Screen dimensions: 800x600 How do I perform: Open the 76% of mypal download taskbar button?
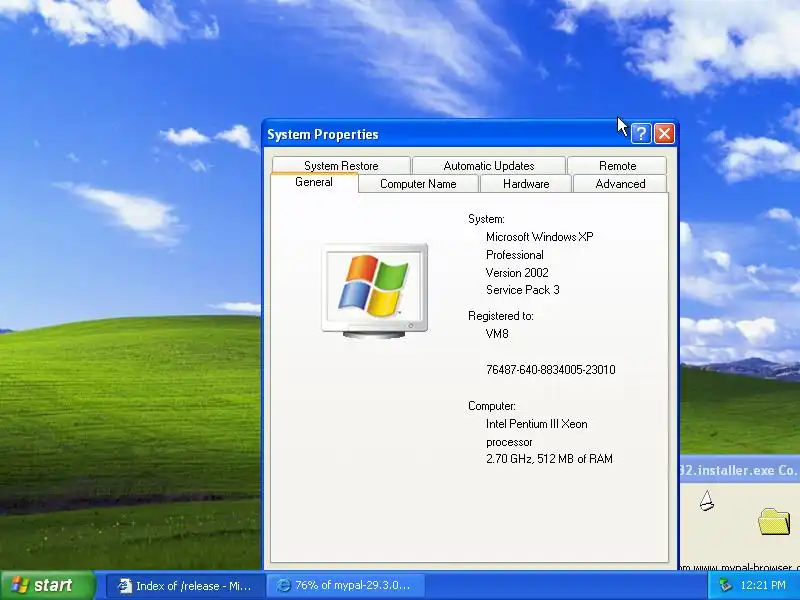(345, 585)
